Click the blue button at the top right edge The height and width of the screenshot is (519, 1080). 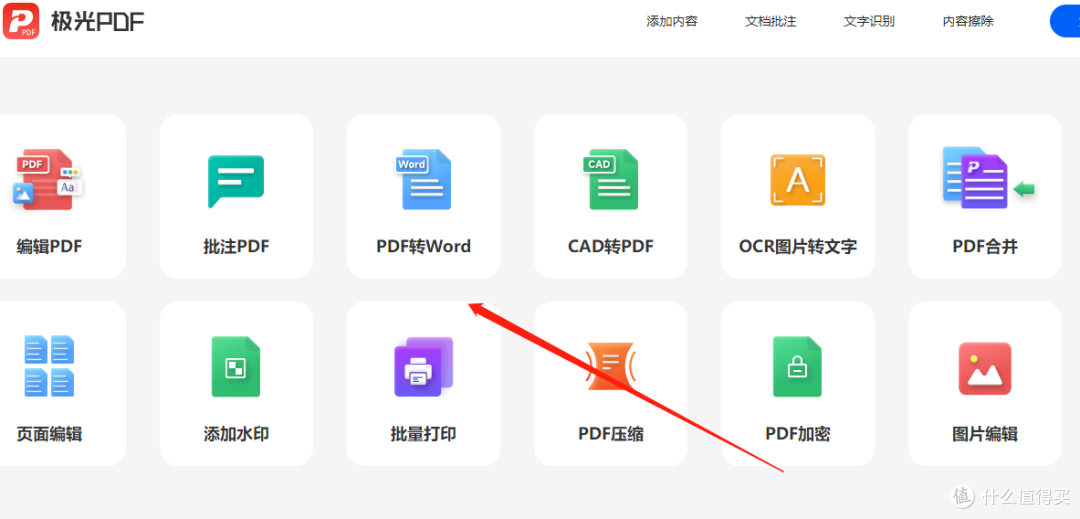[x=1065, y=21]
